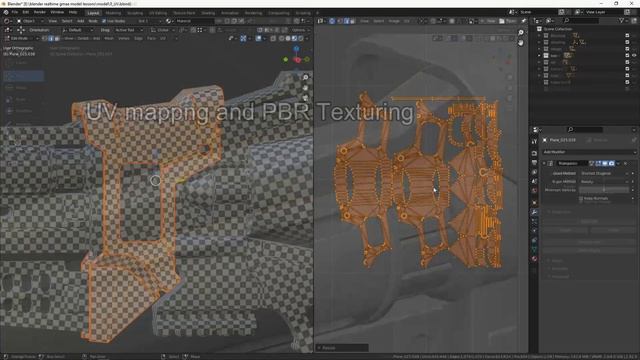The height and width of the screenshot is (360, 640).
Task: Open the viewport shading options dropdown arrow
Action: pyautogui.click(x=307, y=38)
